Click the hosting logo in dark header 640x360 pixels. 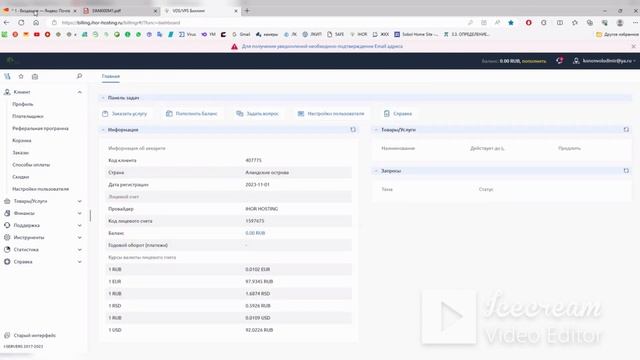11,60
